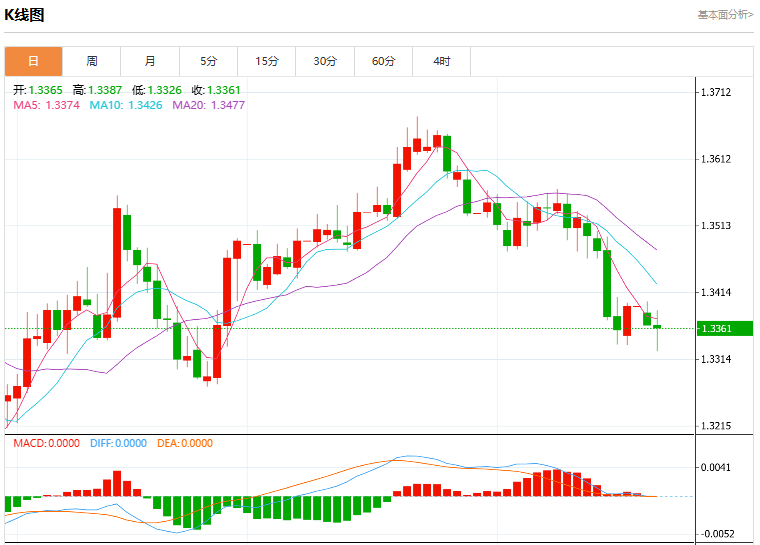This screenshot has height=545, width=760.
Task: Switch to the 月 monthly tab
Action: [x=150, y=61]
